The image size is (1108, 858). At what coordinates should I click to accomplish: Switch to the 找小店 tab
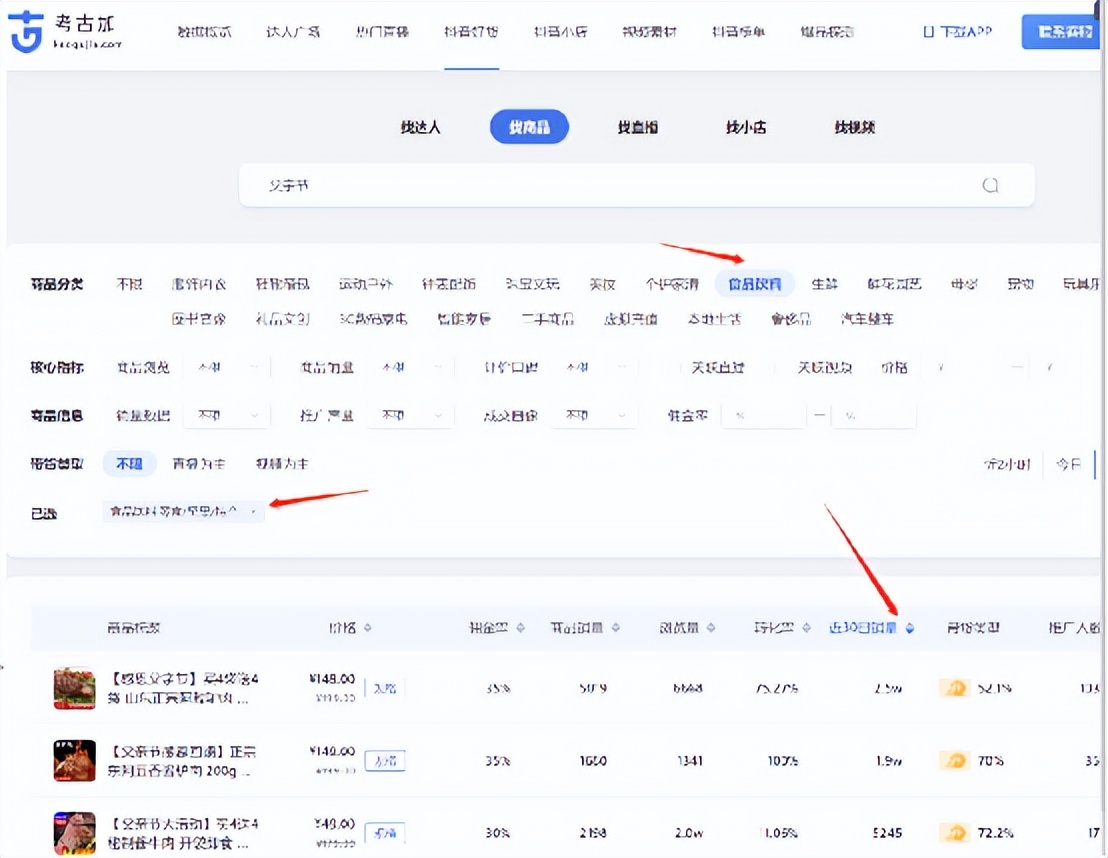[x=746, y=127]
